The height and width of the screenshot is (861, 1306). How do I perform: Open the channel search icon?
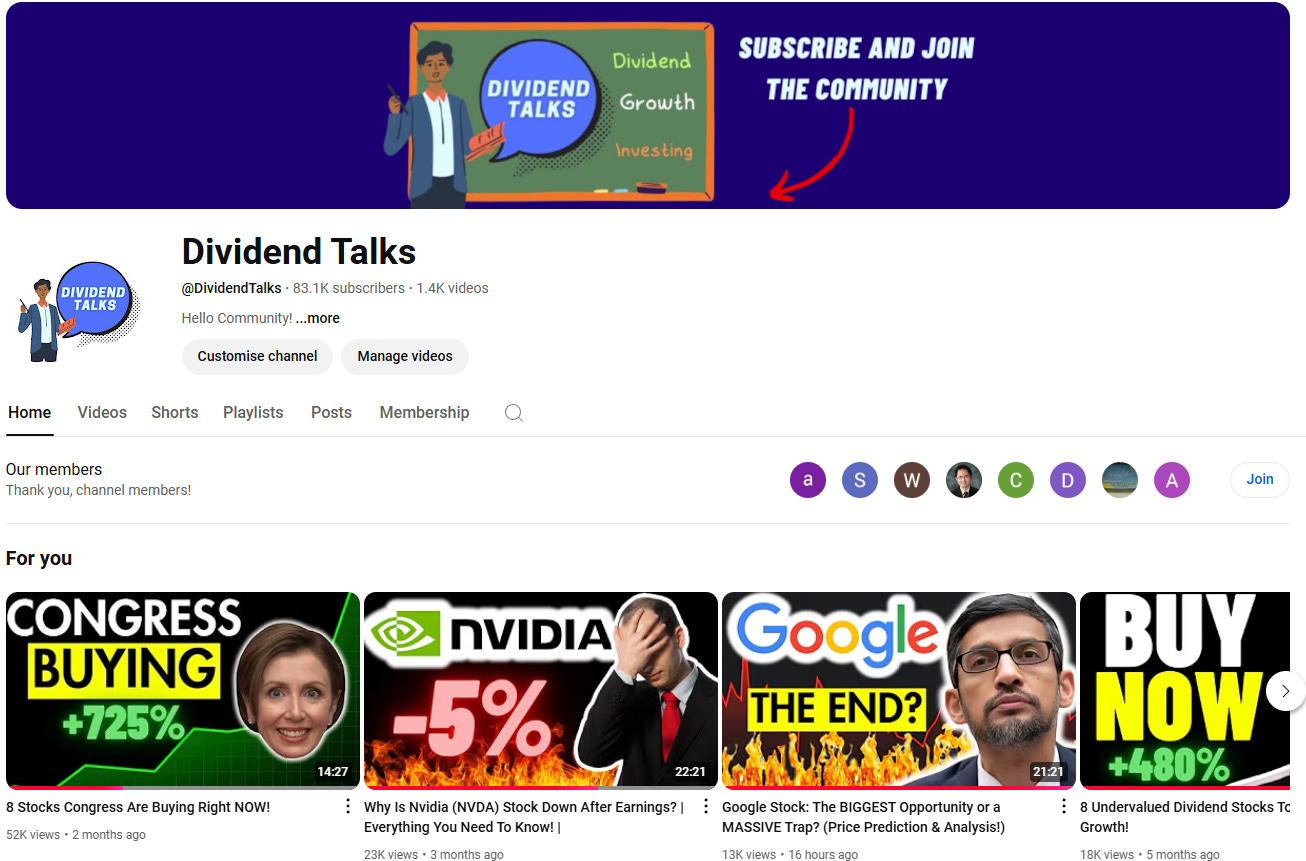(x=514, y=412)
